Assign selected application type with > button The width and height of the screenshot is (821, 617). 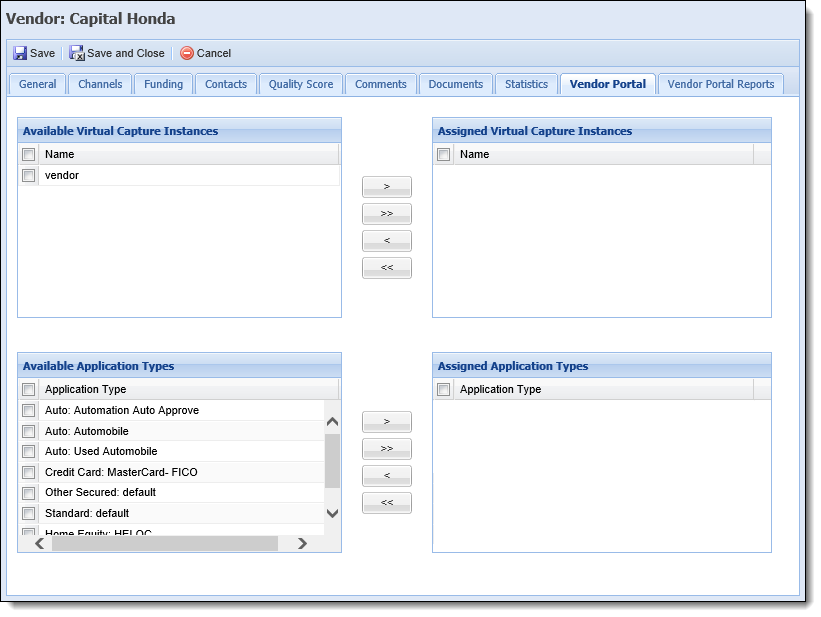click(386, 422)
